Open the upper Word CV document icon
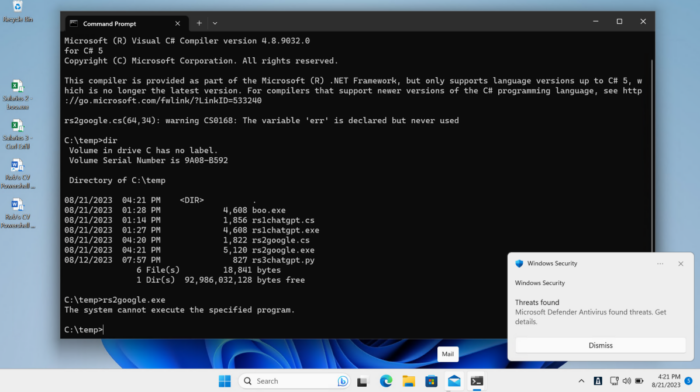The width and height of the screenshot is (700, 392). [17, 174]
